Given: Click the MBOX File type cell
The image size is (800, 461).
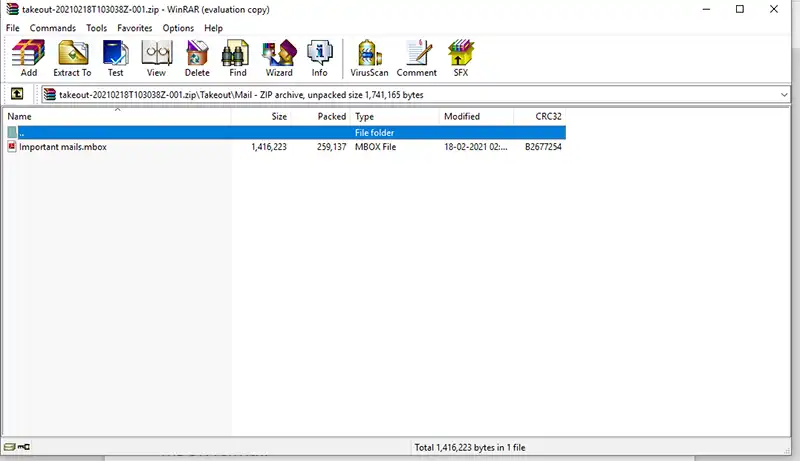Looking at the screenshot, I should click(x=376, y=147).
